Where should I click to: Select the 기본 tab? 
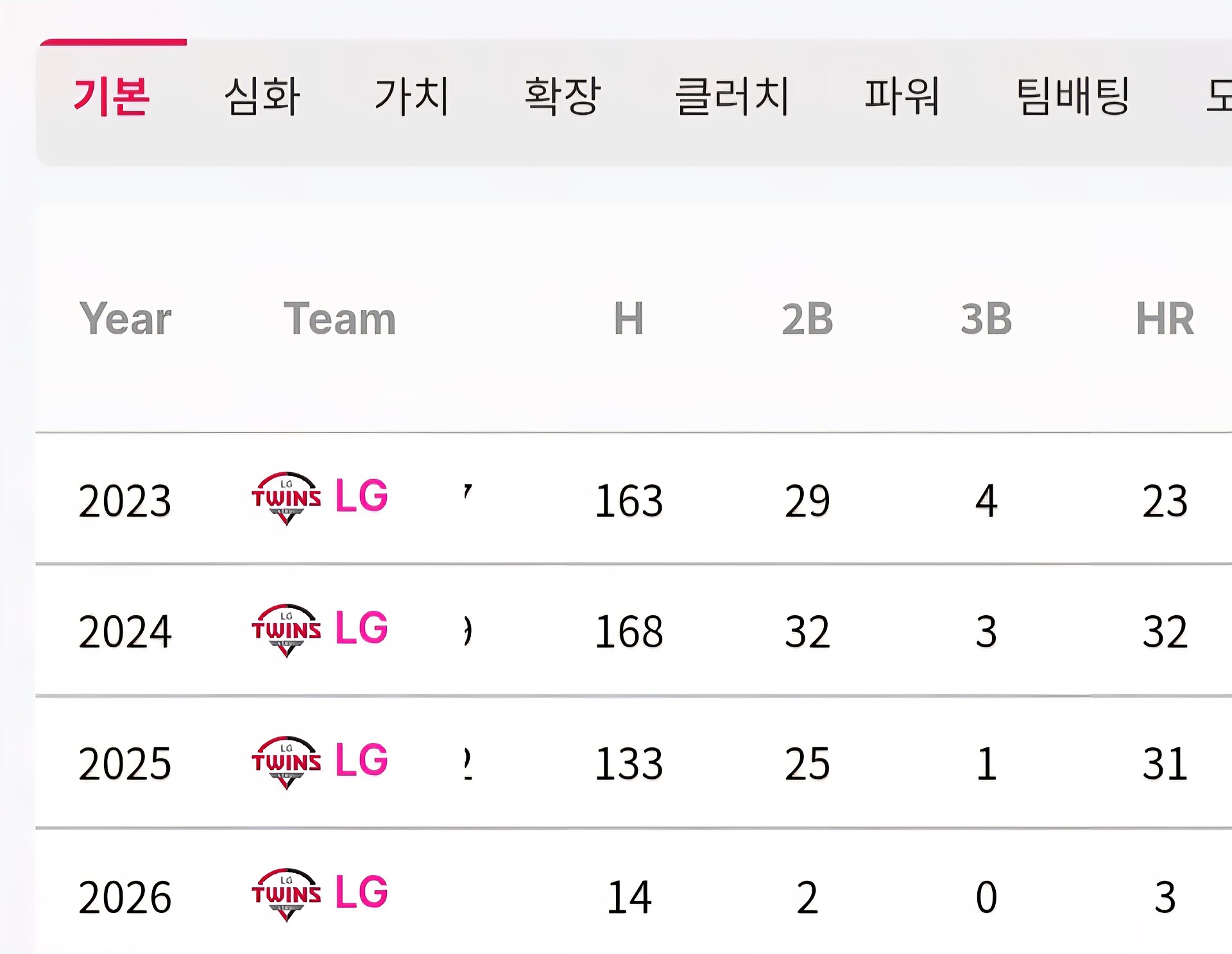pyautogui.click(x=112, y=96)
